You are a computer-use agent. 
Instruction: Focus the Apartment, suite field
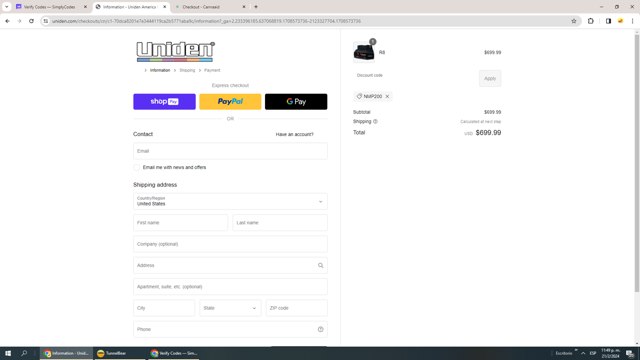[x=230, y=287]
